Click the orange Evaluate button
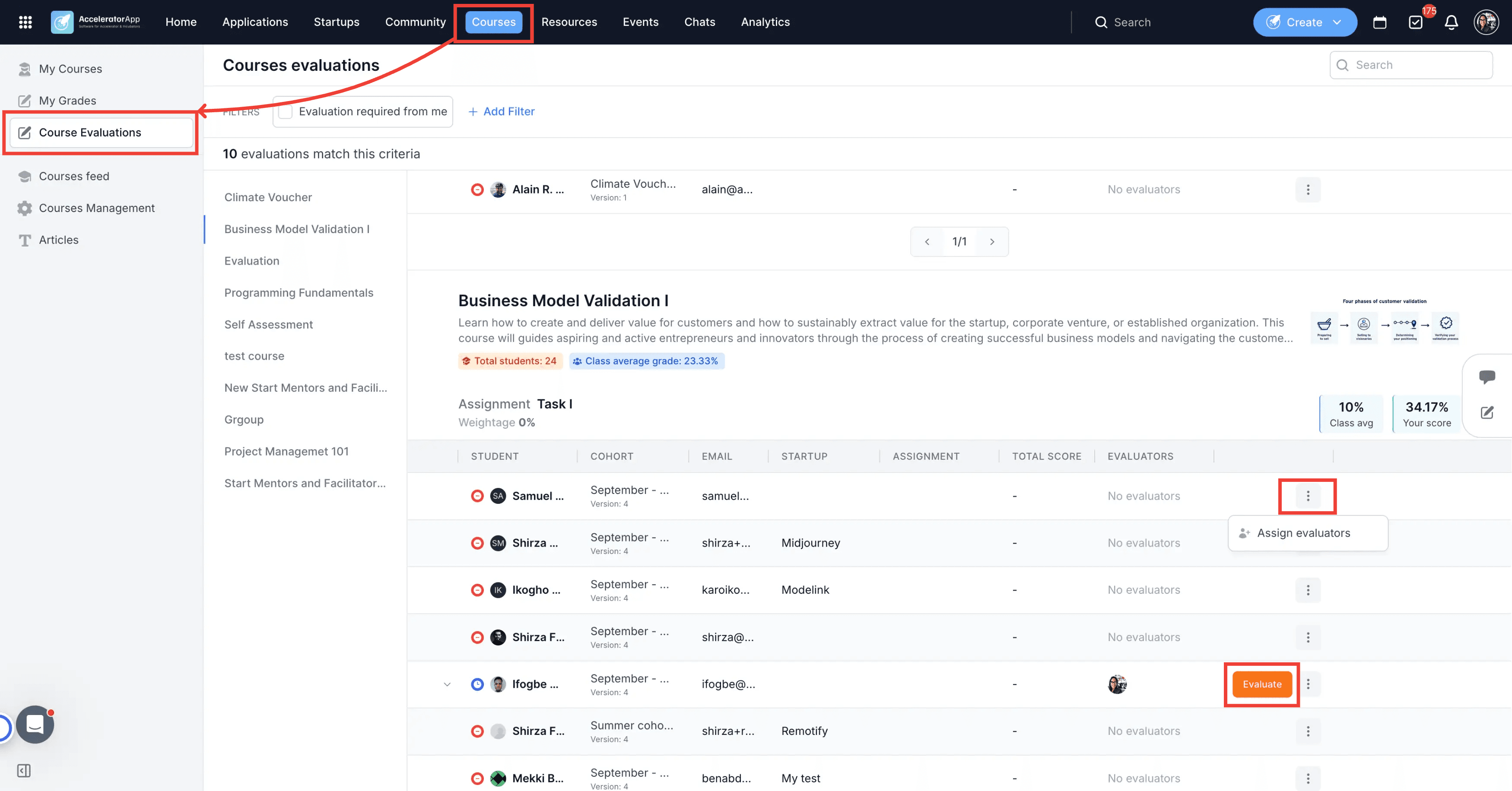1512x791 pixels. tap(1262, 684)
